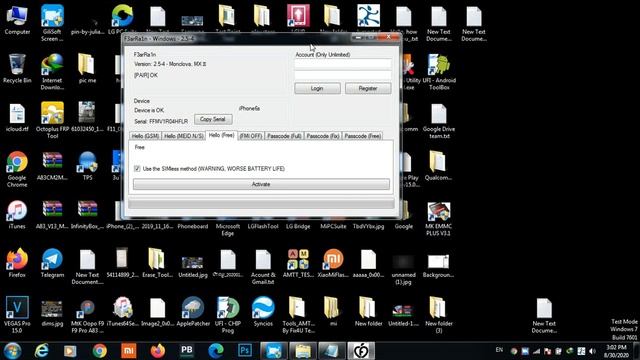Switch to the Passcode (Fix) tab
Screen dimensions: 640x360
pyautogui.click(x=323, y=136)
